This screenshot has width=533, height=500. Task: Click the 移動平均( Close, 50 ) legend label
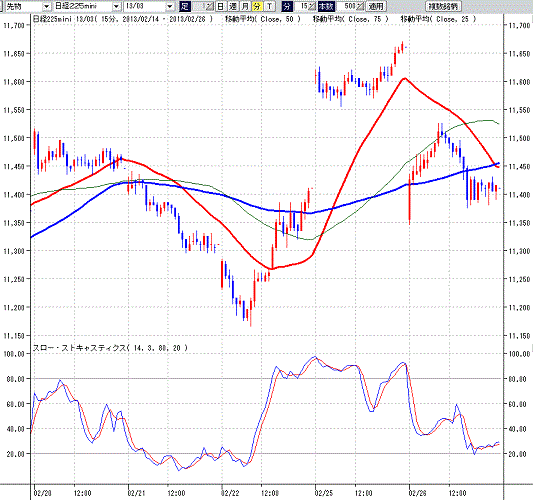click(x=263, y=19)
